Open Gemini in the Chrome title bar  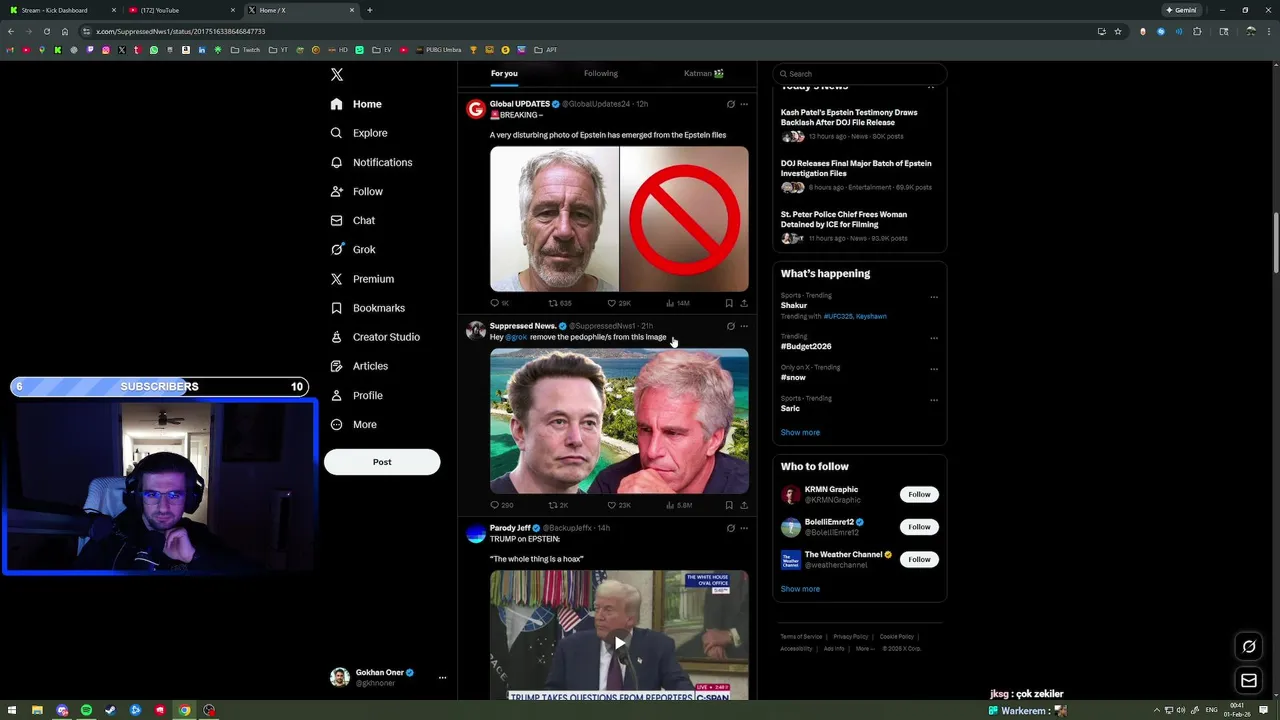pyautogui.click(x=1181, y=10)
